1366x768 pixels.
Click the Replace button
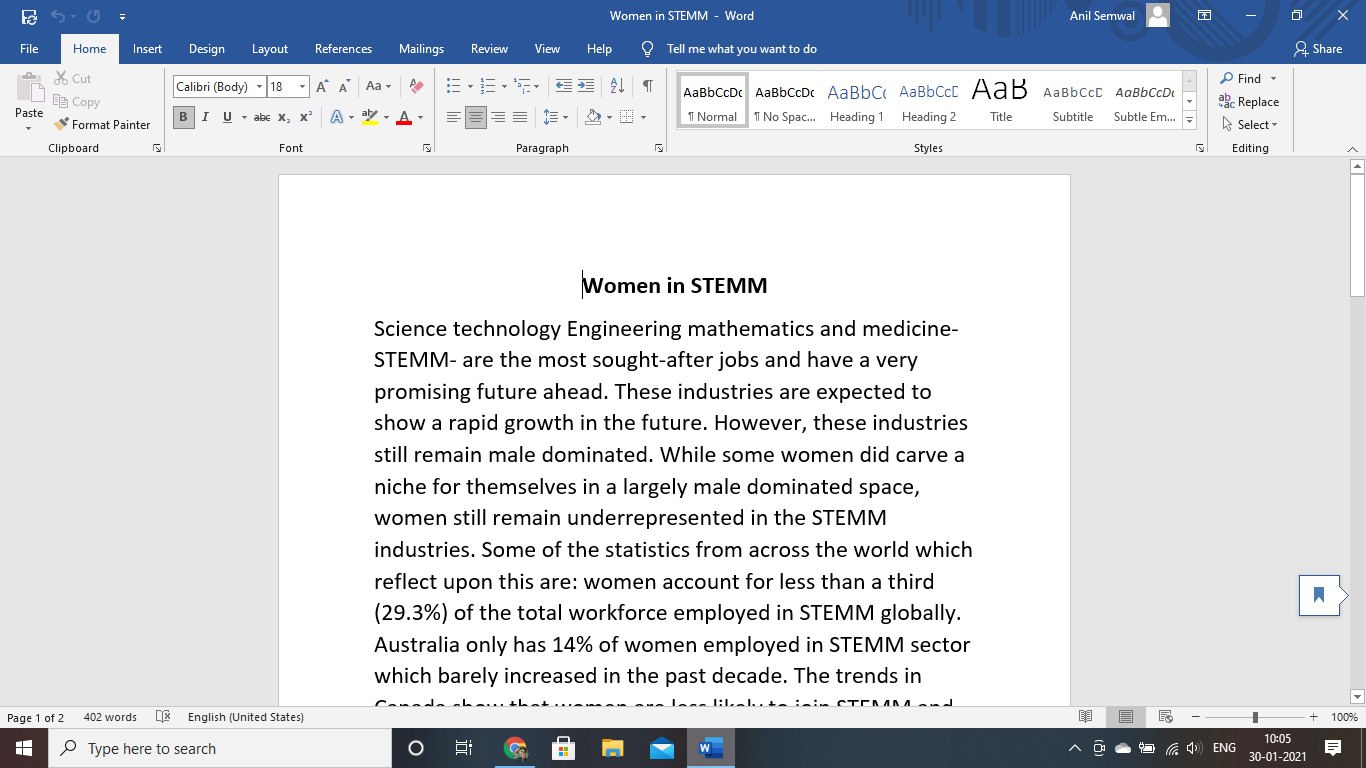click(x=1249, y=102)
